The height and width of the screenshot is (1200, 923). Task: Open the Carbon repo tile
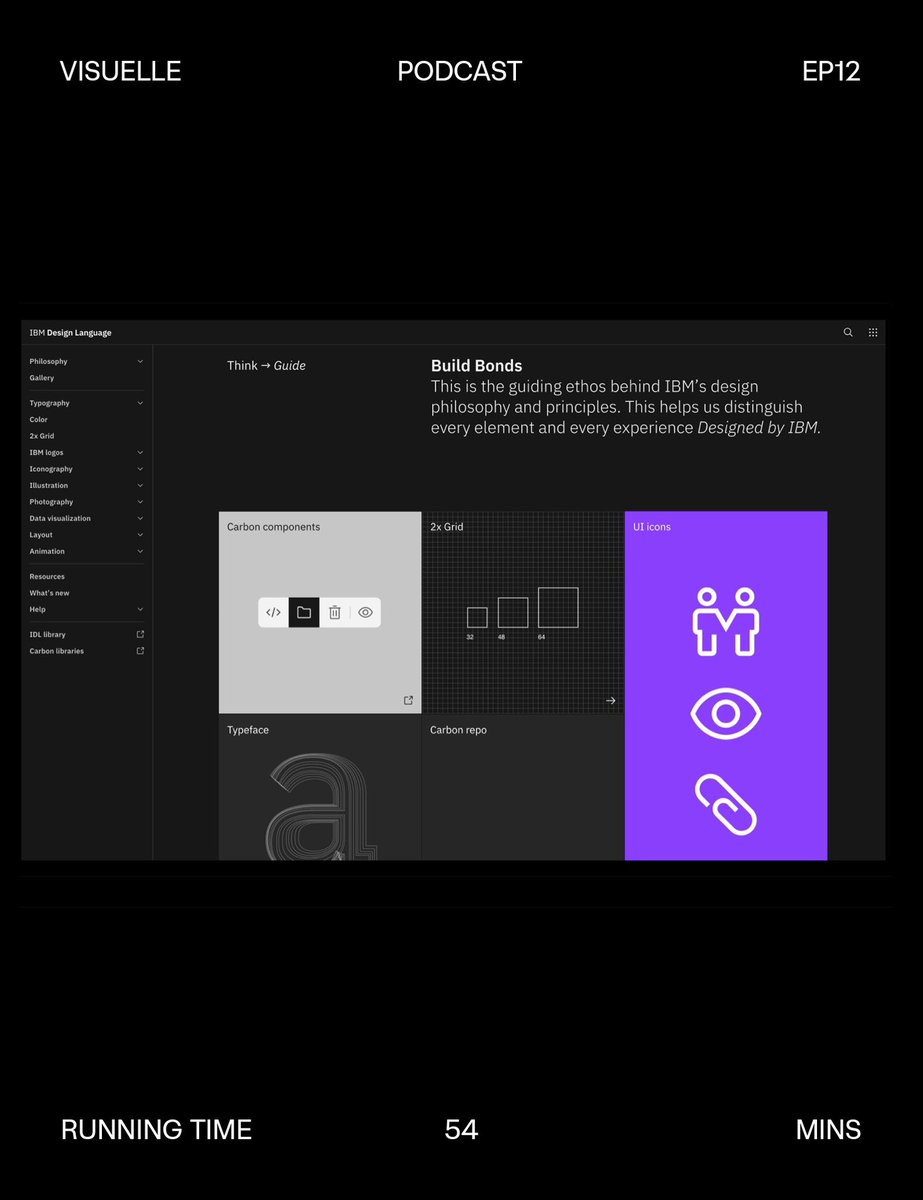pos(523,788)
